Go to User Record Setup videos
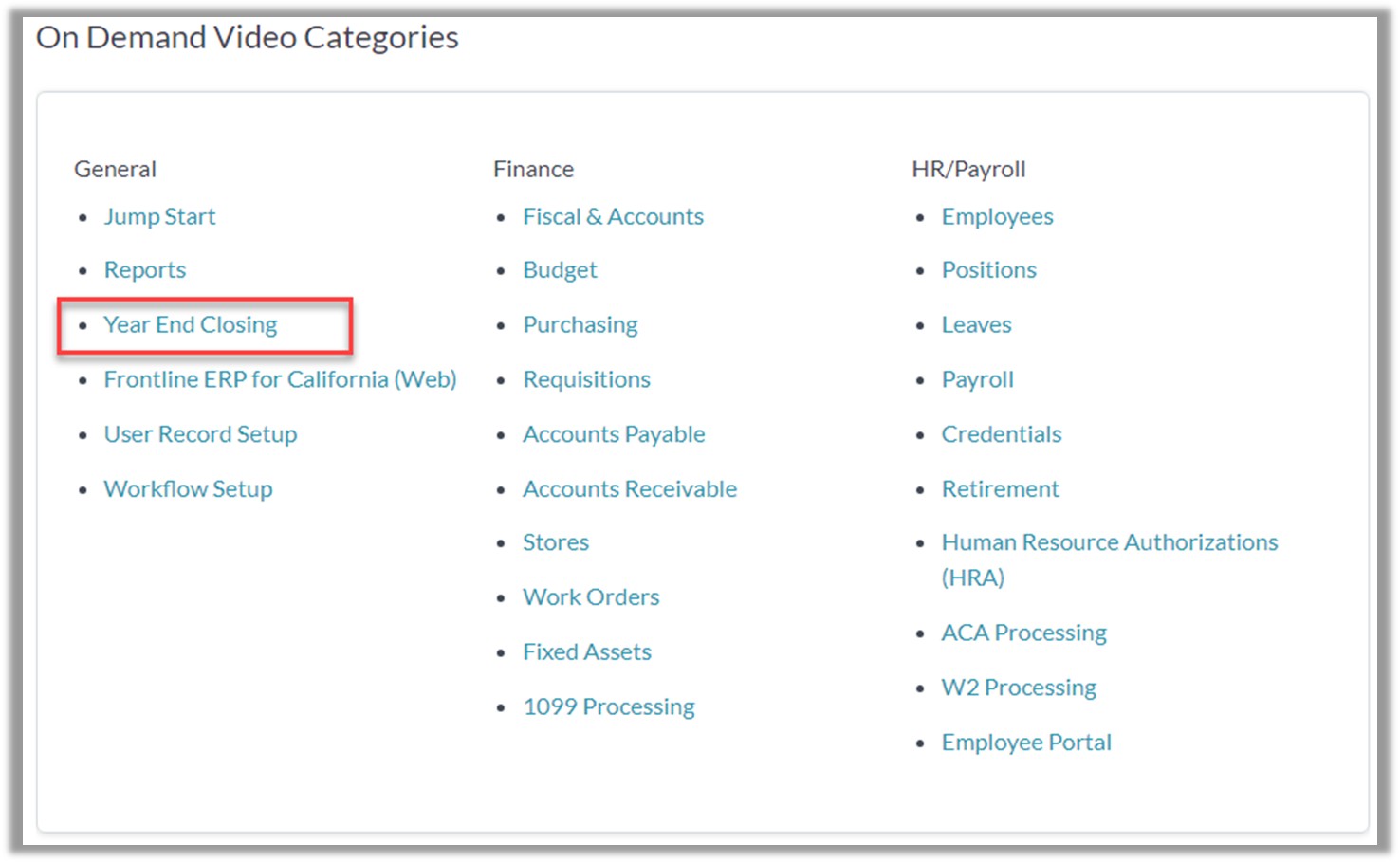This screenshot has height=862, width=1400. (x=201, y=434)
